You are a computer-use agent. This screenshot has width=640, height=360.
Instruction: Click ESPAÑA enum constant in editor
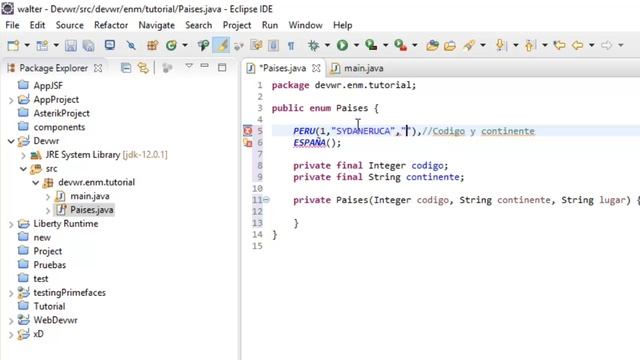tap(309, 143)
